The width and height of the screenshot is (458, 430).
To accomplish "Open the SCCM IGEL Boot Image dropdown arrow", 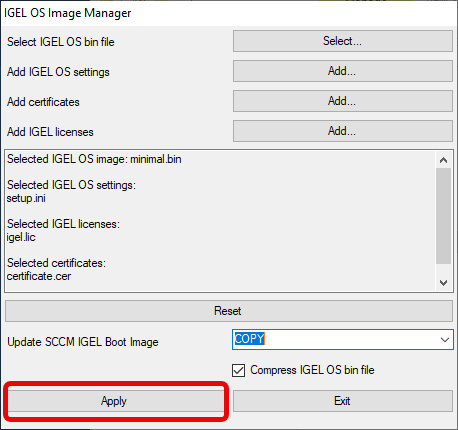I will pos(445,340).
